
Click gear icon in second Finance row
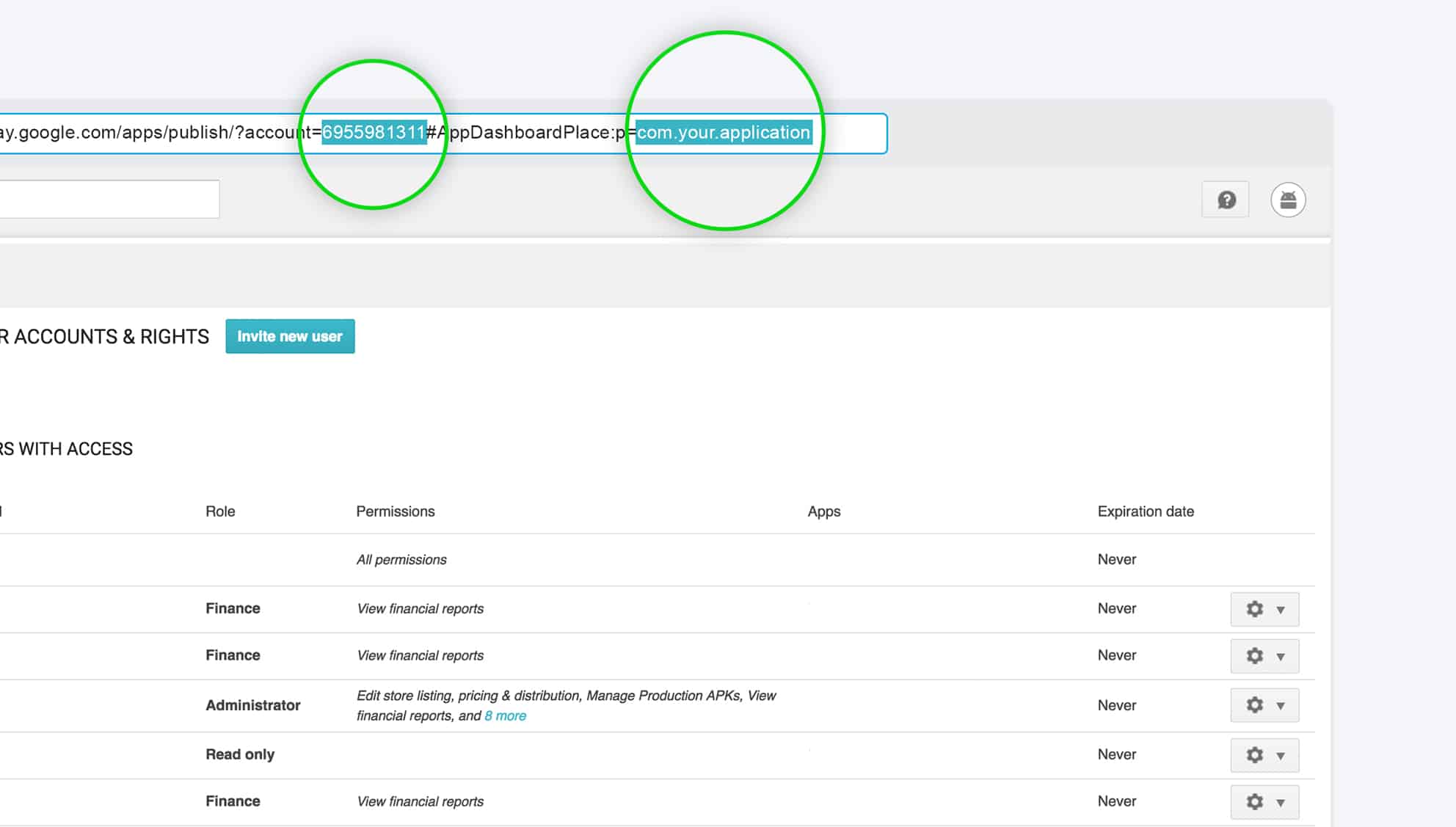tap(1255, 656)
